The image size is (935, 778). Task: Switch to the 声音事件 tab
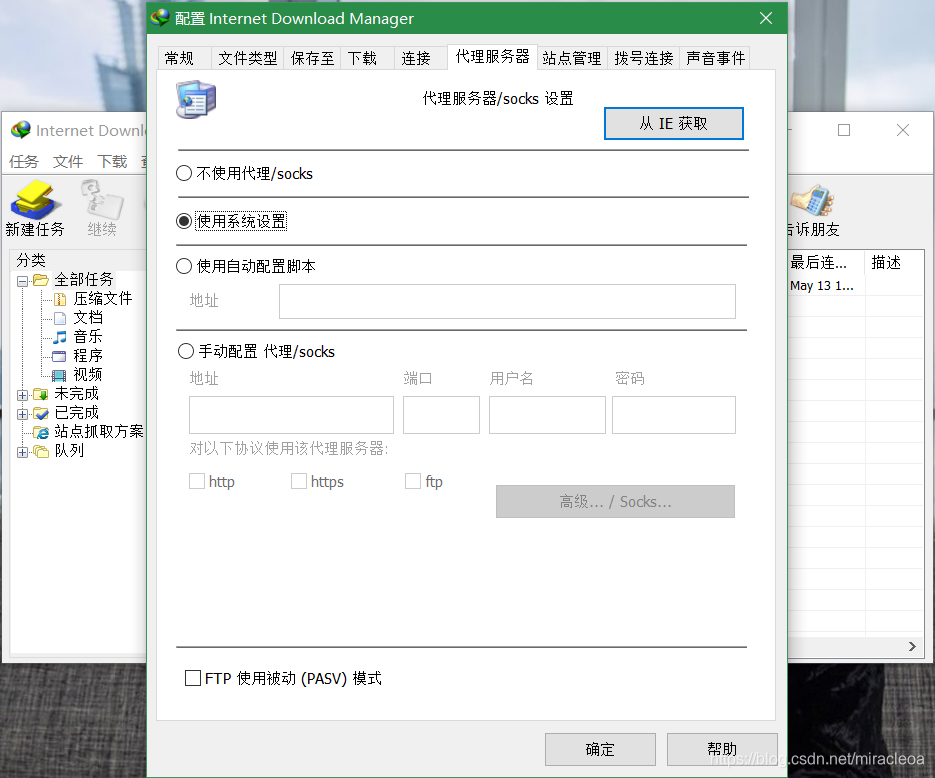point(715,58)
